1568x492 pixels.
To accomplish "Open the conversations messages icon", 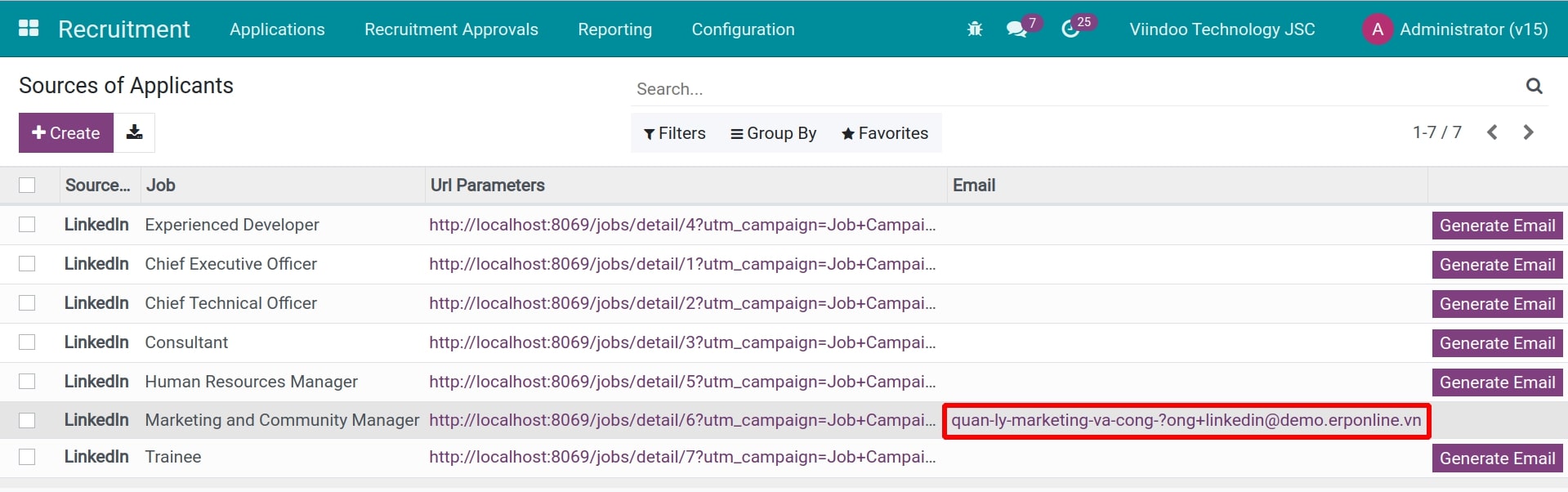I will tap(1016, 29).
